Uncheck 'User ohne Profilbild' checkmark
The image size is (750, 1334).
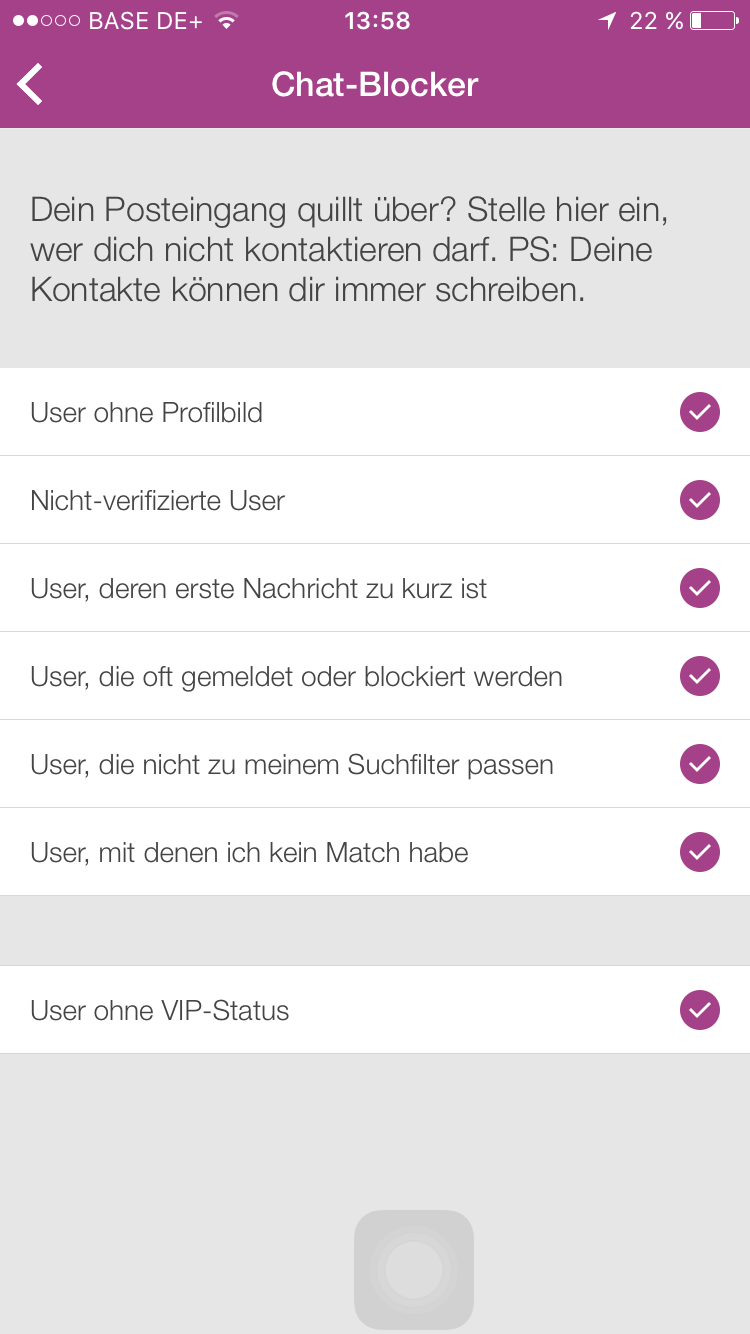pyautogui.click(x=700, y=412)
